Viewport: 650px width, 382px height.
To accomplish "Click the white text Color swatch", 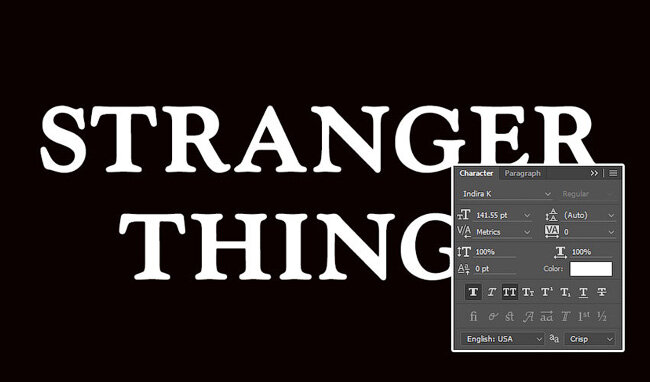I will coord(591,269).
